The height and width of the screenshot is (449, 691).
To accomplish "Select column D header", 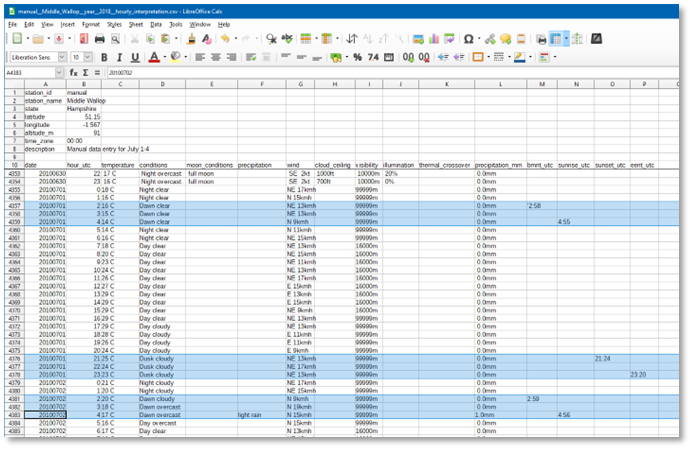I will (160, 84).
